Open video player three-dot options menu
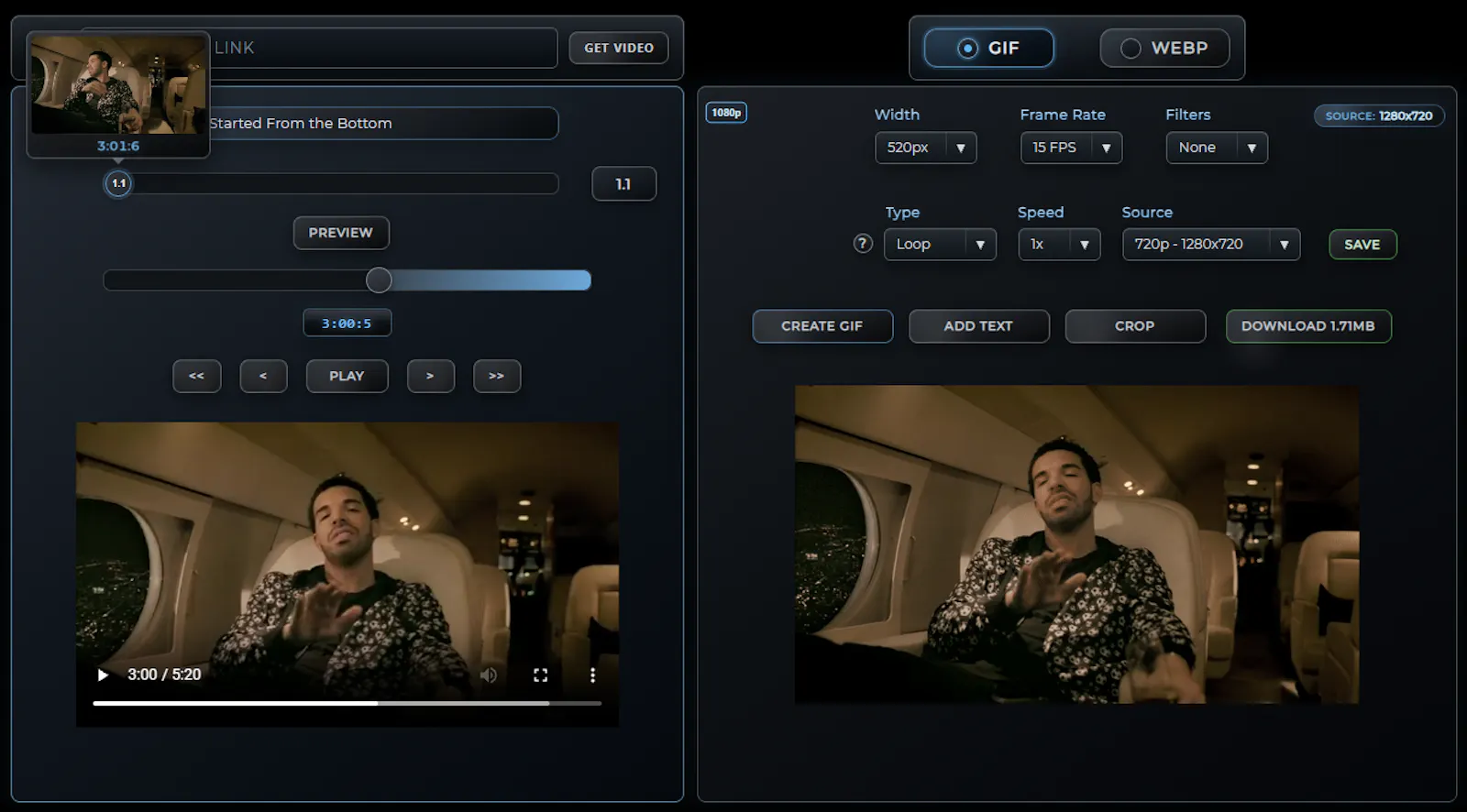This screenshot has width=1467, height=812. pos(592,675)
